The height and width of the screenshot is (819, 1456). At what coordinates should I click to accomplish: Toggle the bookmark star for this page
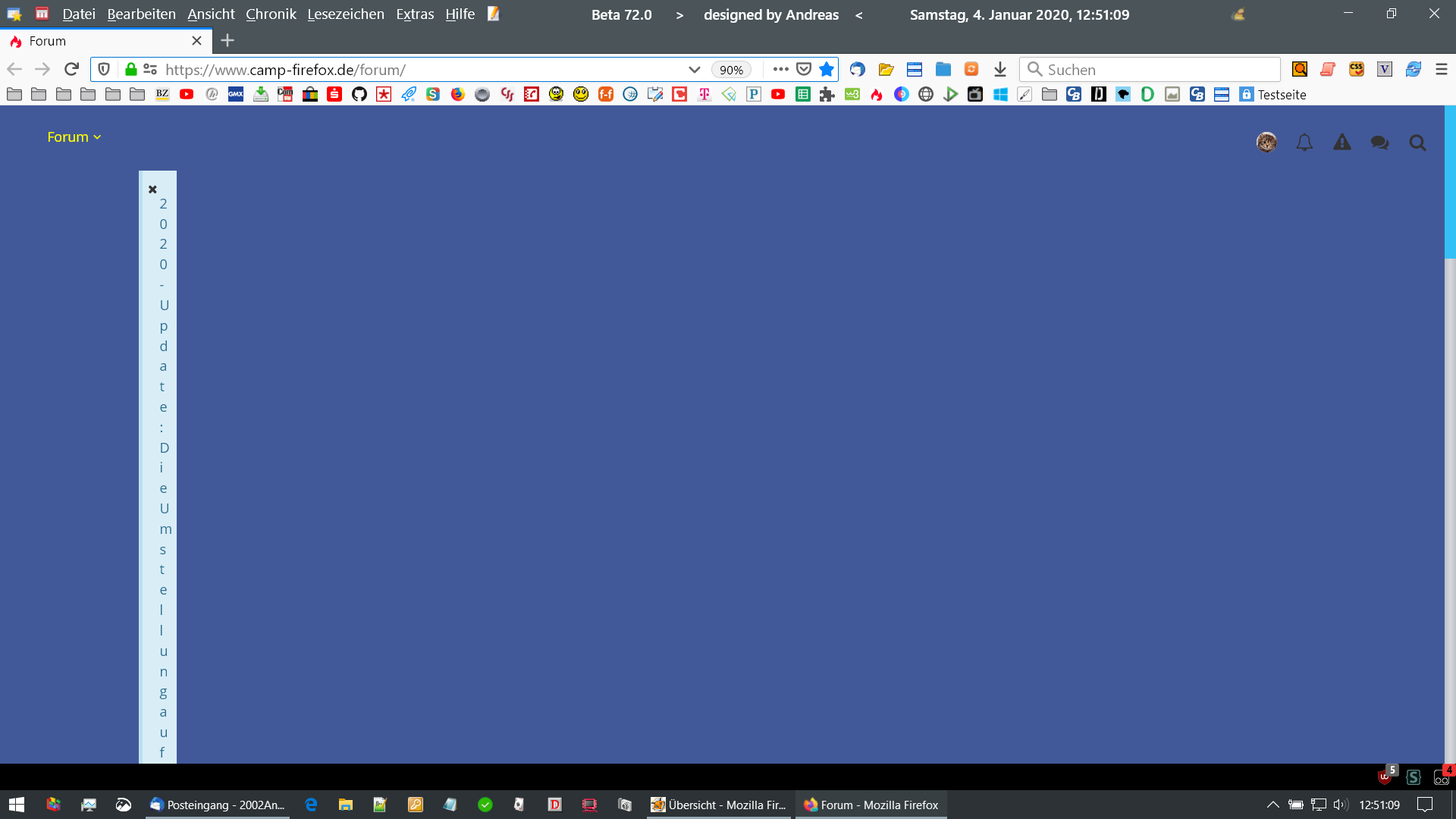827,69
